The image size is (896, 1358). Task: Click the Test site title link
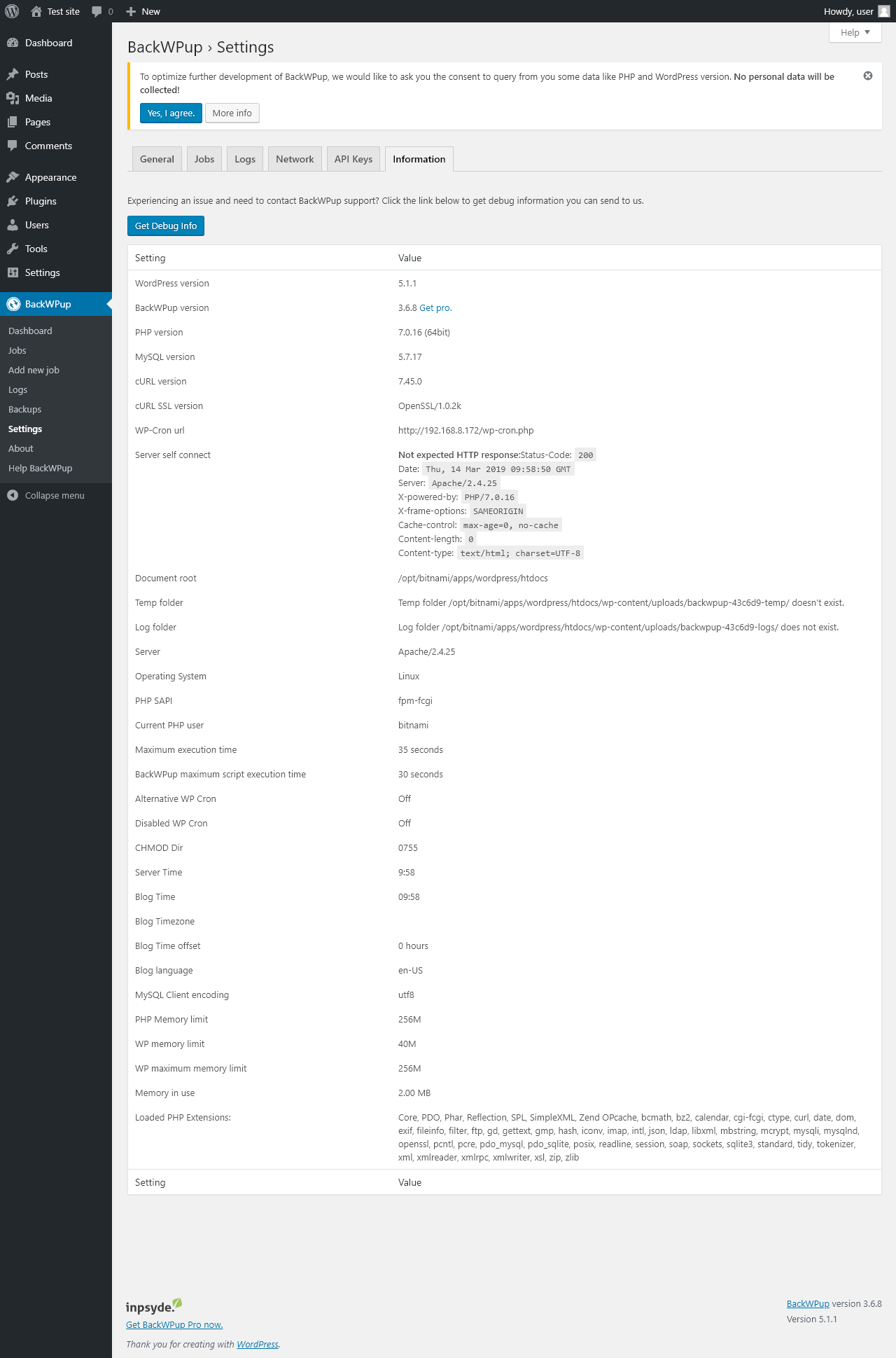pyautogui.click(x=64, y=11)
